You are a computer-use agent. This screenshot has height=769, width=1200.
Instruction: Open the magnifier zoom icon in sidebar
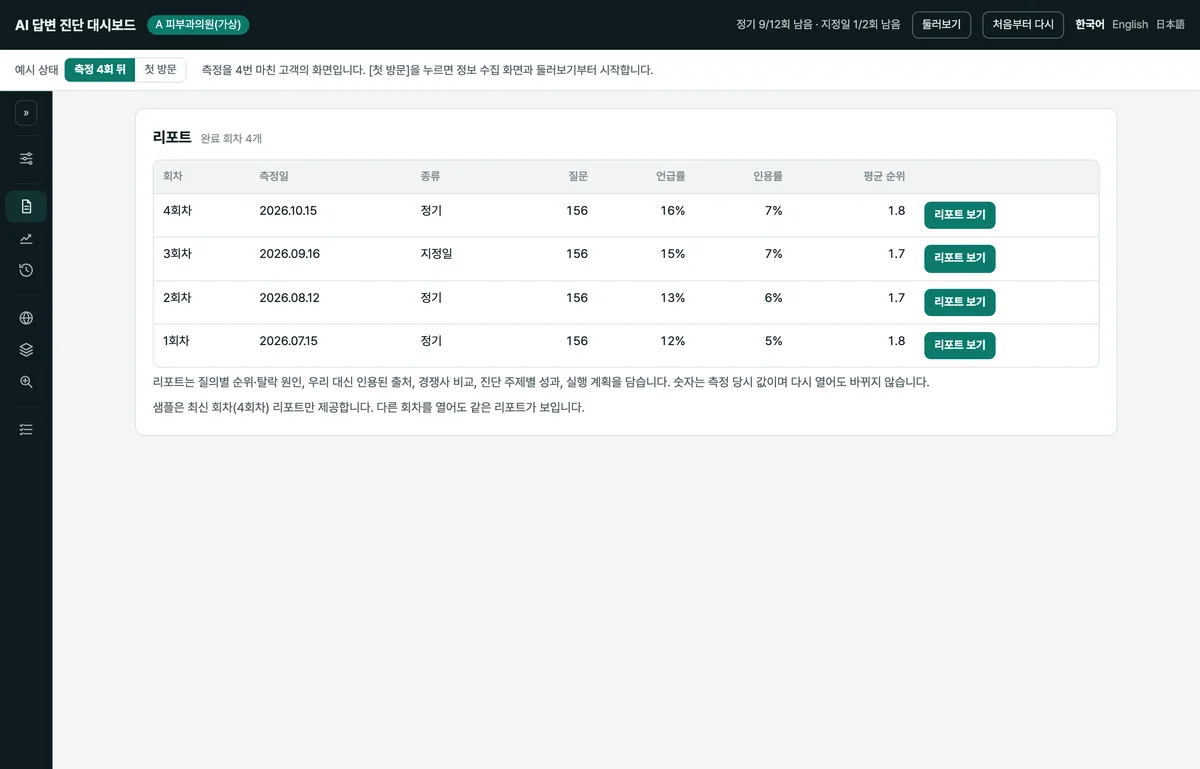[26, 382]
